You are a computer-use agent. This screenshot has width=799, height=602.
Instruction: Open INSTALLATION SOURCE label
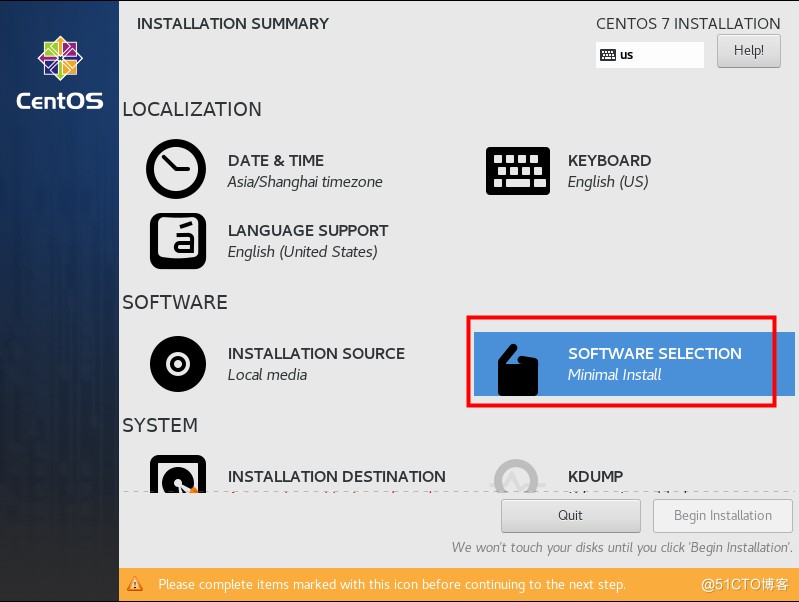[316, 353]
